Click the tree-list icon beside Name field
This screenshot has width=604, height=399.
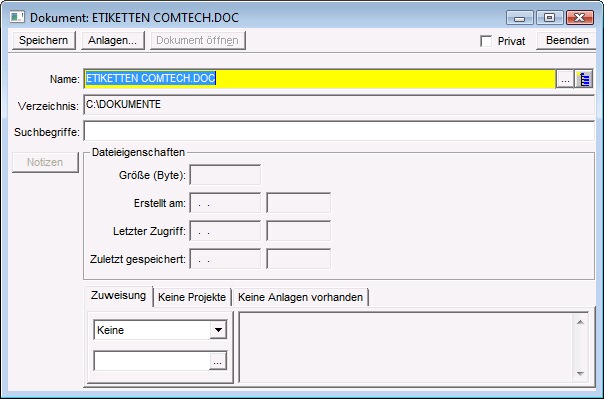pyautogui.click(x=584, y=79)
